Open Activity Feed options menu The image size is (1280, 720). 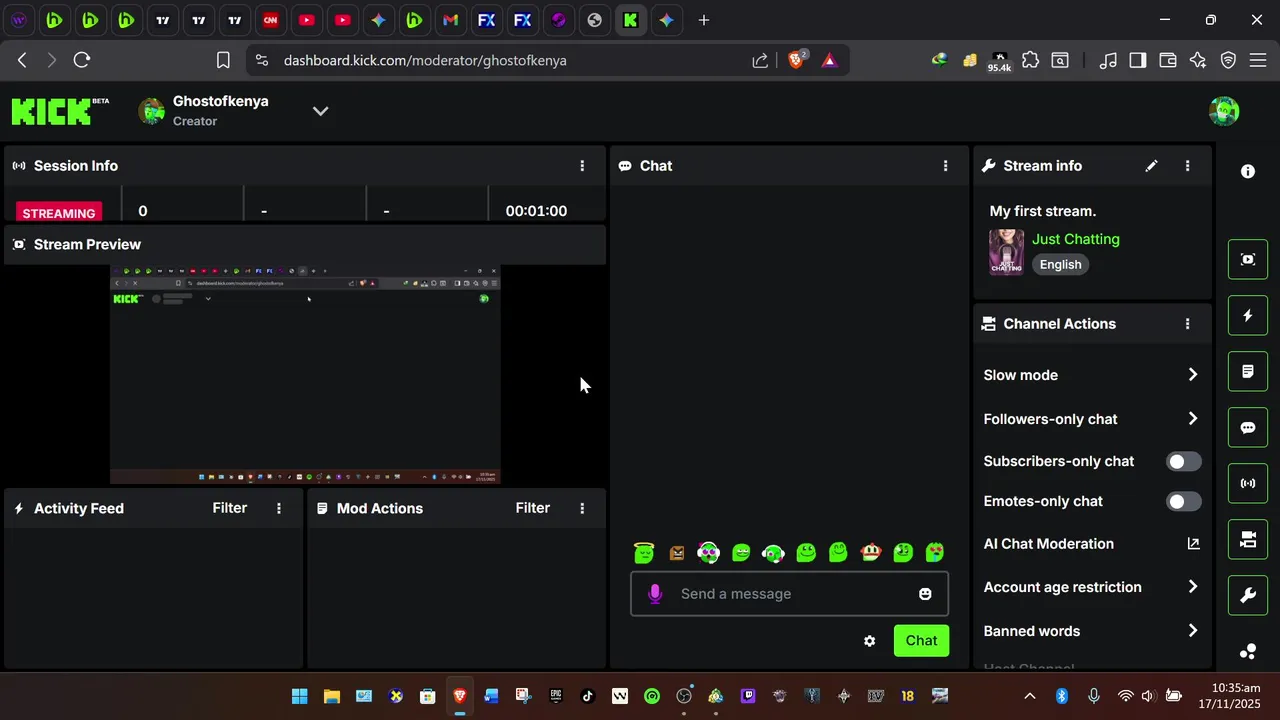[279, 508]
